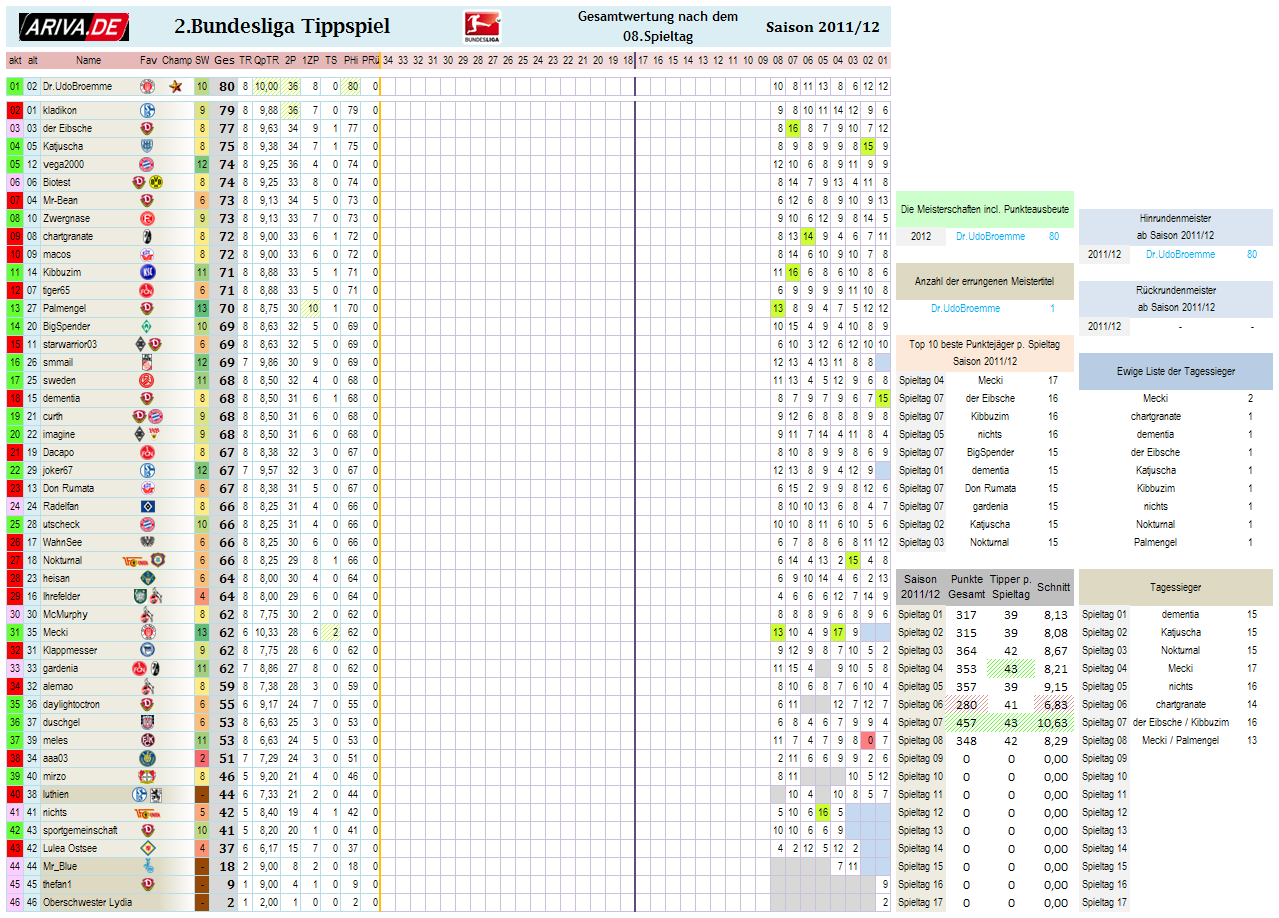The height and width of the screenshot is (918, 1279).
Task: Click the ARIVA.DE logo
Action: point(75,28)
